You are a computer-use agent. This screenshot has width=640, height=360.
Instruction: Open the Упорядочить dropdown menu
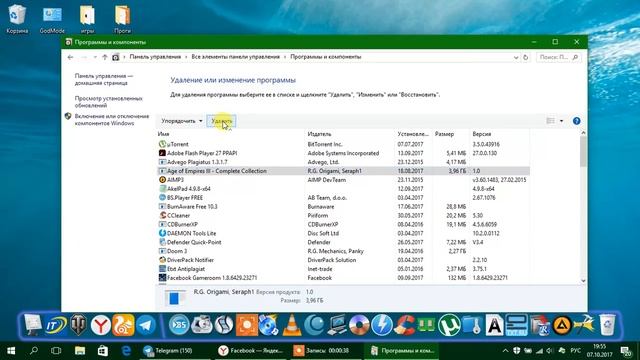point(182,121)
